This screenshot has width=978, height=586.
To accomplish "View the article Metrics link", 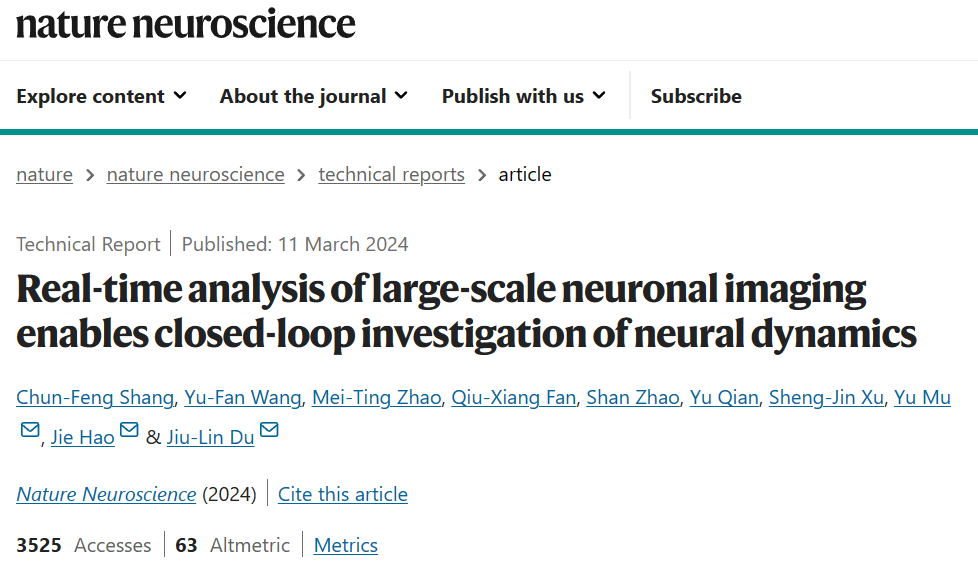I will pyautogui.click(x=345, y=545).
